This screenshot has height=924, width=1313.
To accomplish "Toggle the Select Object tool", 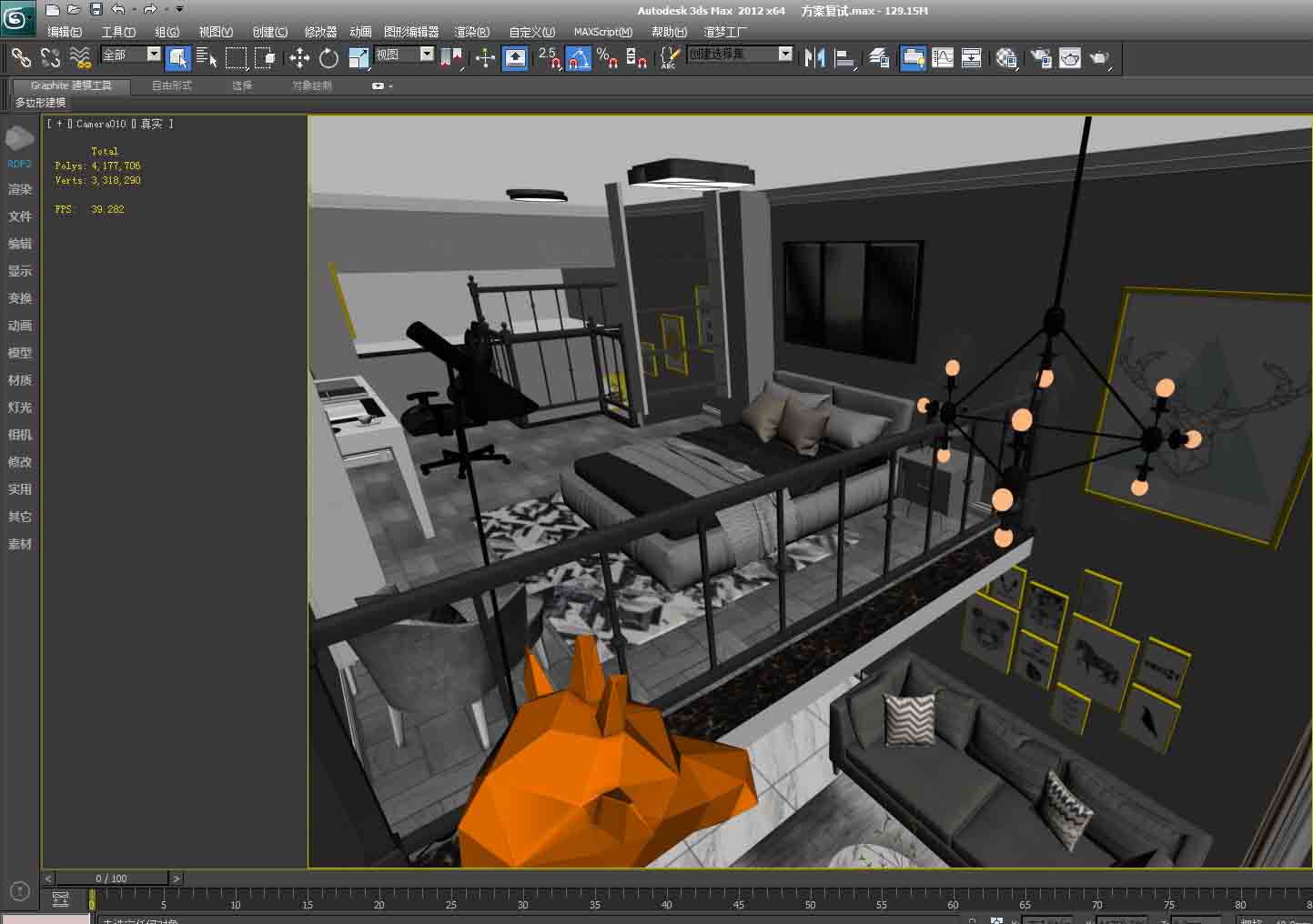I will click(x=178, y=58).
